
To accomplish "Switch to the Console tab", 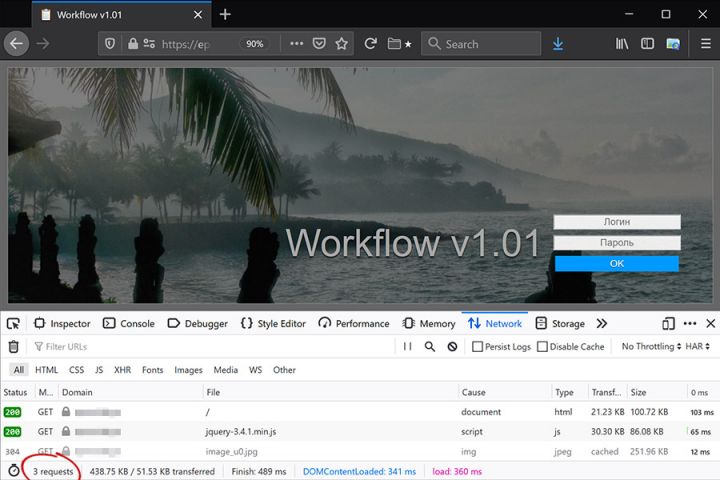I will pyautogui.click(x=129, y=324).
